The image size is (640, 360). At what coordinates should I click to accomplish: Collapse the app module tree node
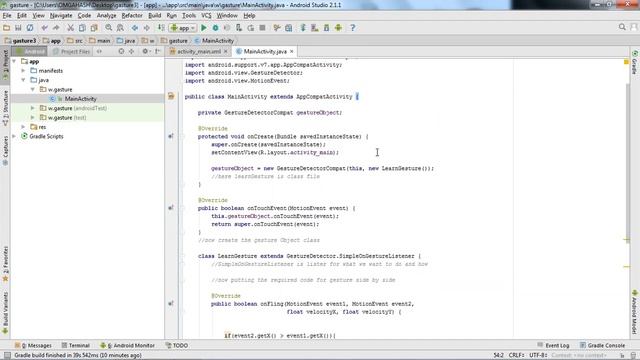tap(14, 61)
